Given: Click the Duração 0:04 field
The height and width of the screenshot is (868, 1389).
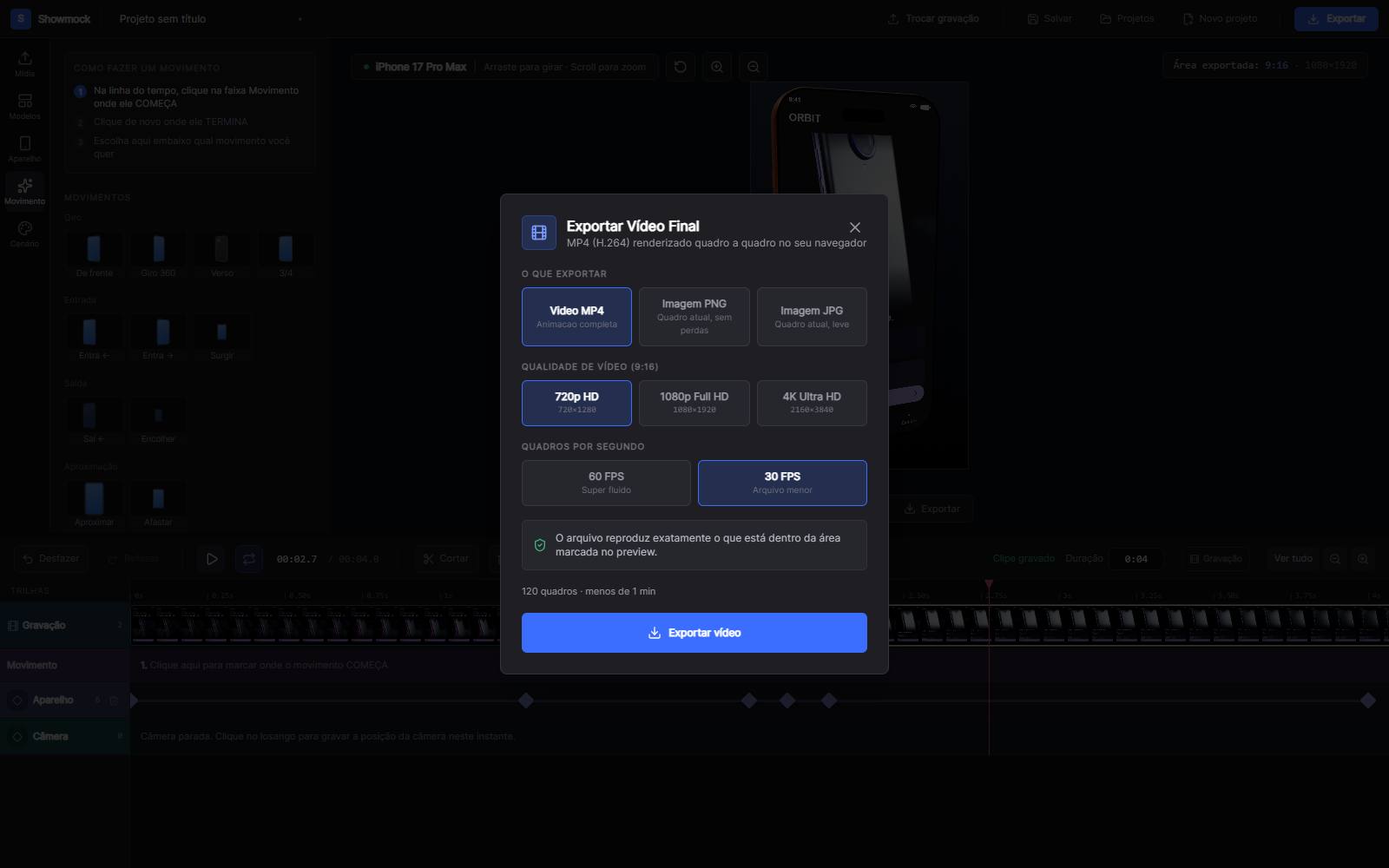Looking at the screenshot, I should 1136,559.
